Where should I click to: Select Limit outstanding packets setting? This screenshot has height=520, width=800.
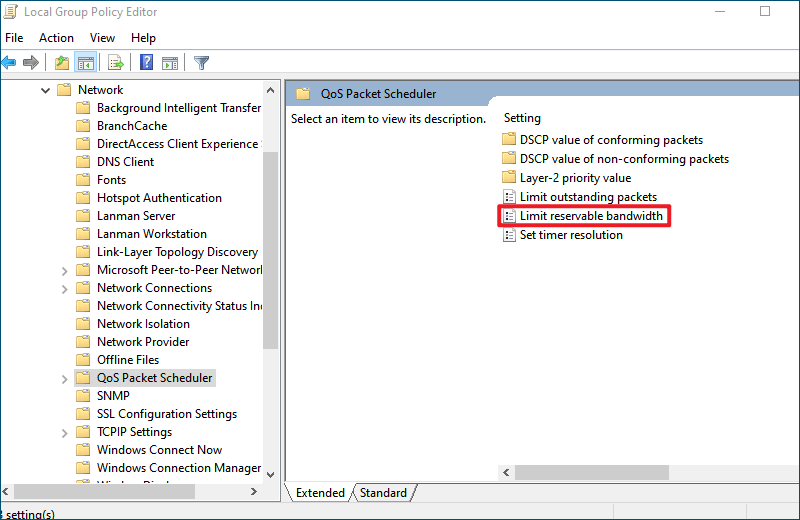(588, 197)
